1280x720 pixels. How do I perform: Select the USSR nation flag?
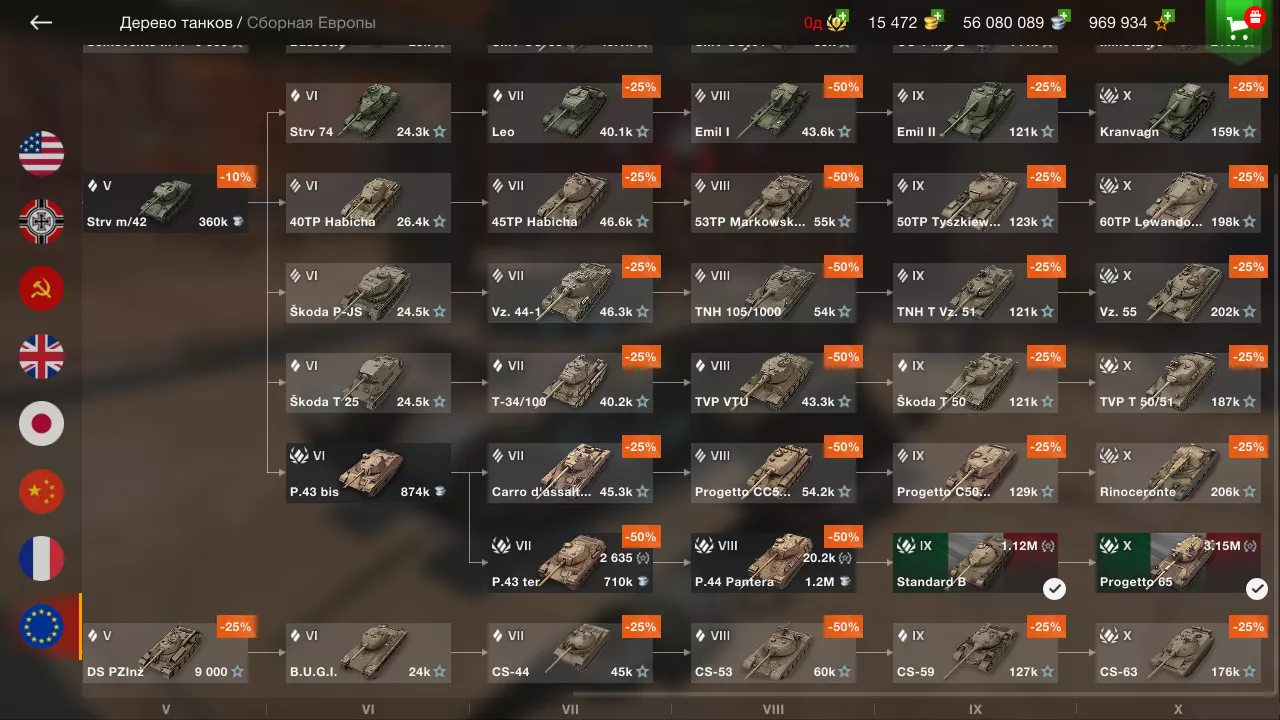click(41, 289)
